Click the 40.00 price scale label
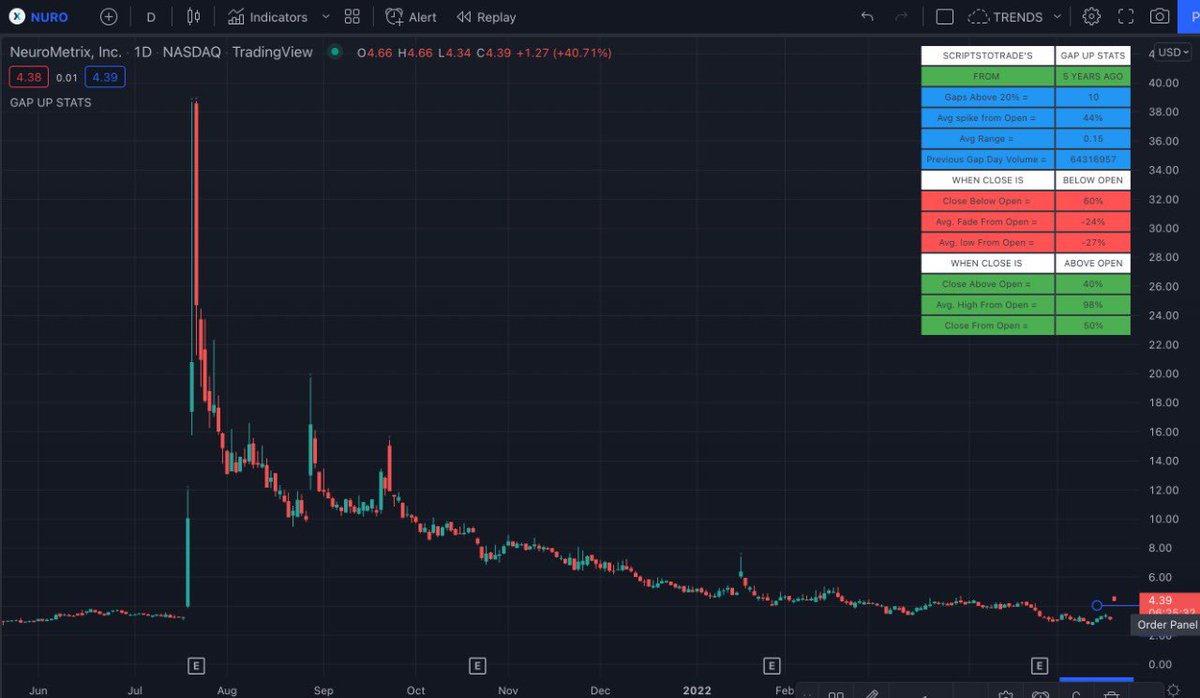Screen dimensions: 1200x698 pos(1166,83)
